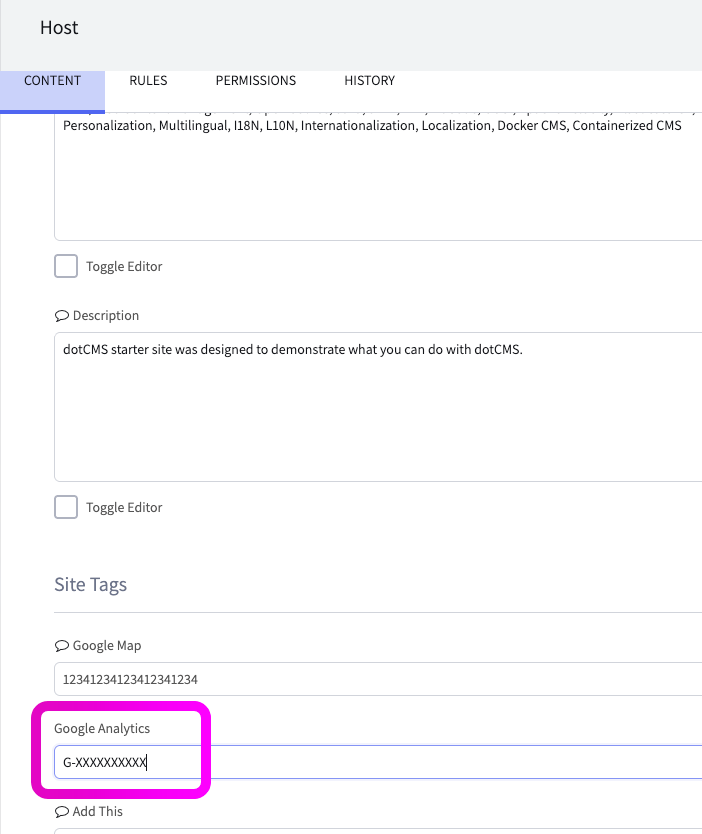This screenshot has width=702, height=834.
Task: Click the Add This label text
Action: click(x=98, y=812)
